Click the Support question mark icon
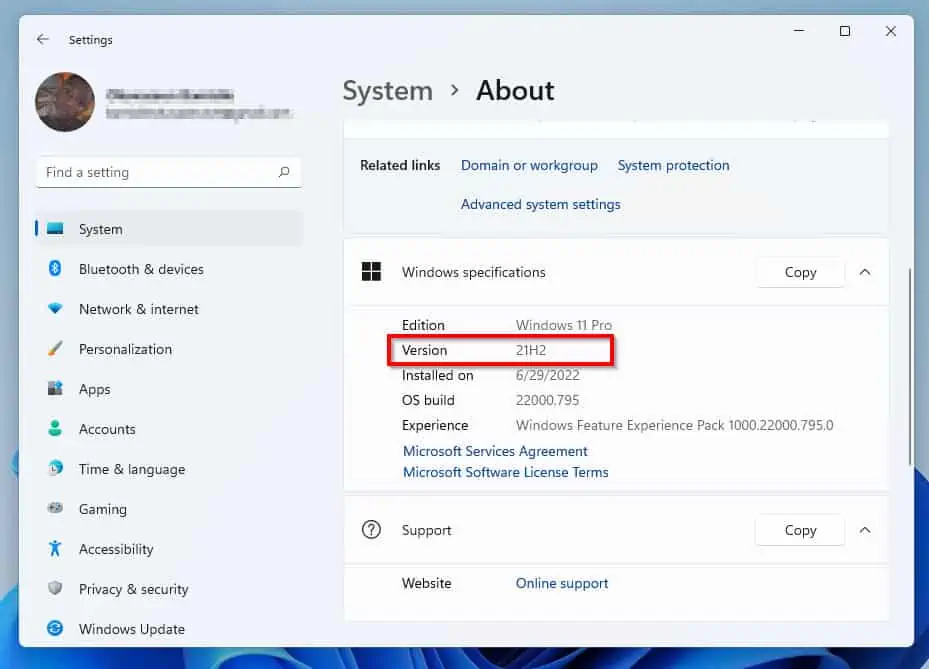The height and width of the screenshot is (669, 929). click(371, 530)
